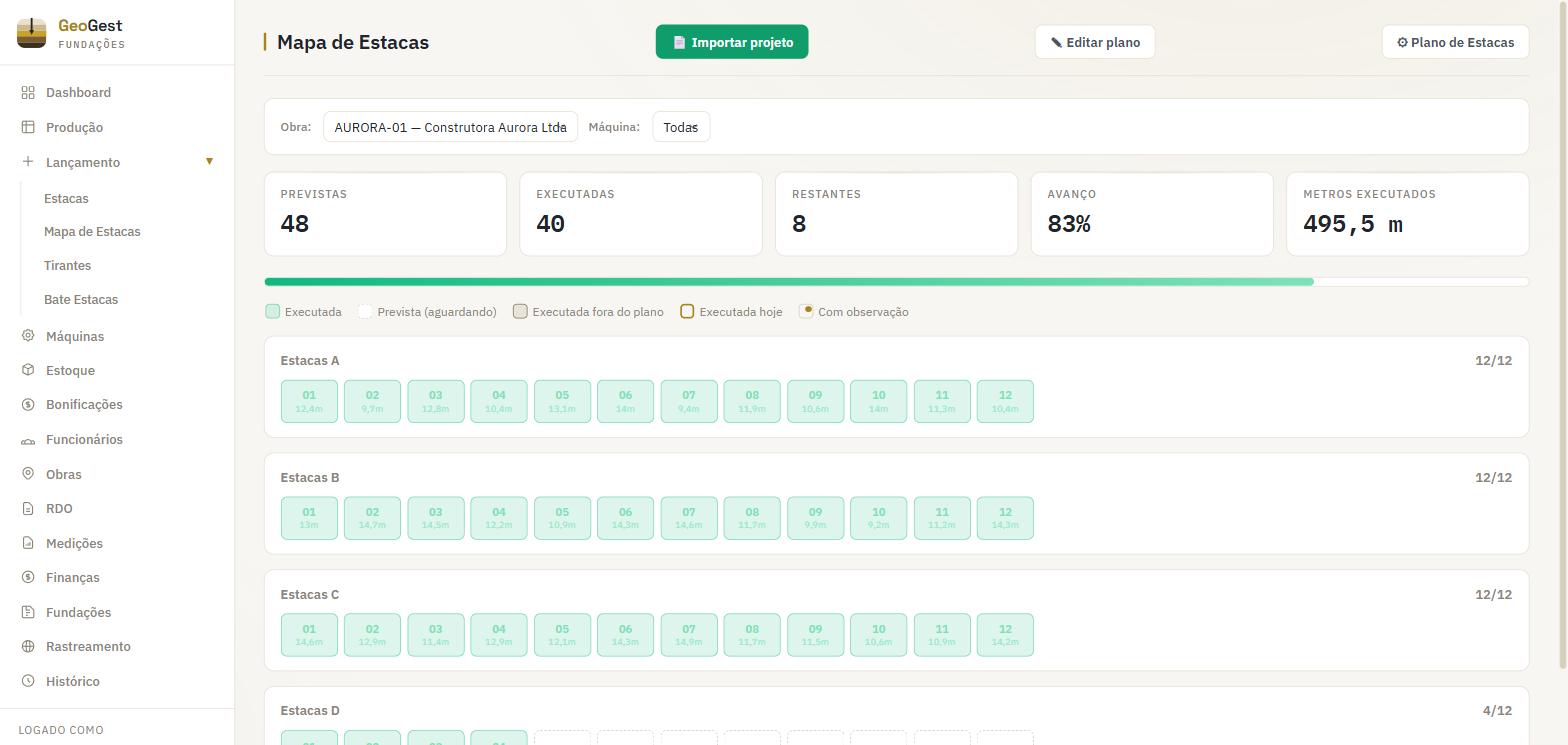Click the Histórico clock icon
The height and width of the screenshot is (745, 1568).
tap(28, 681)
